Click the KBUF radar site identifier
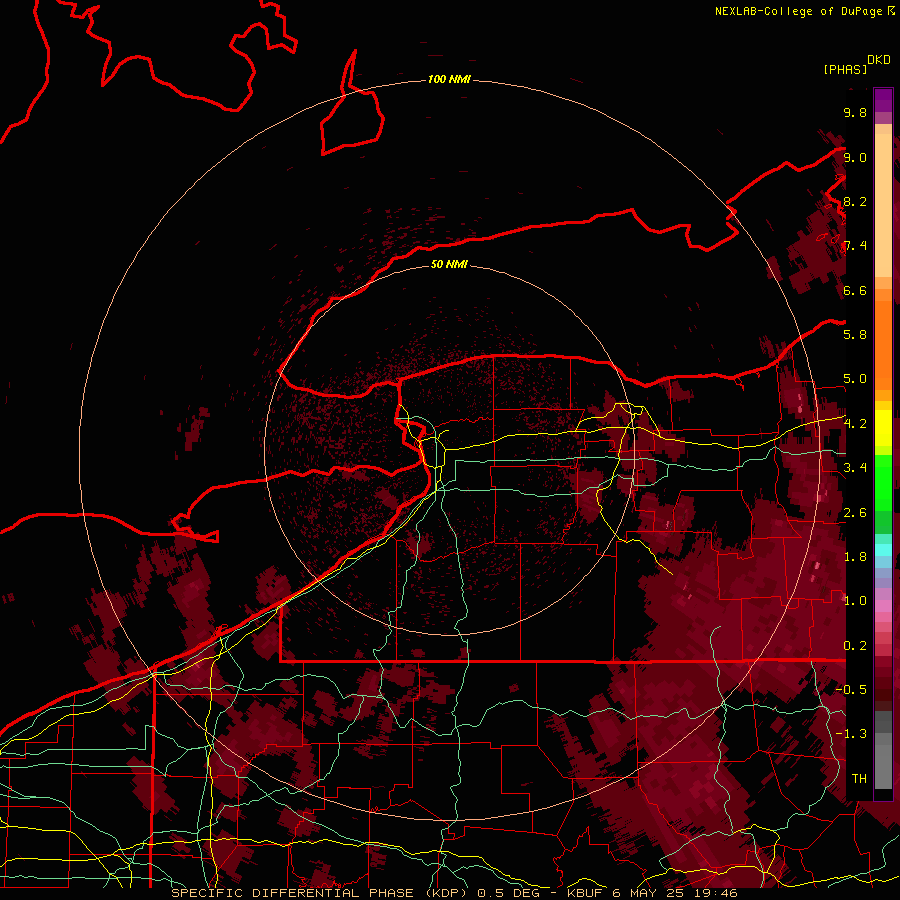This screenshot has height=900, width=900. (585, 893)
